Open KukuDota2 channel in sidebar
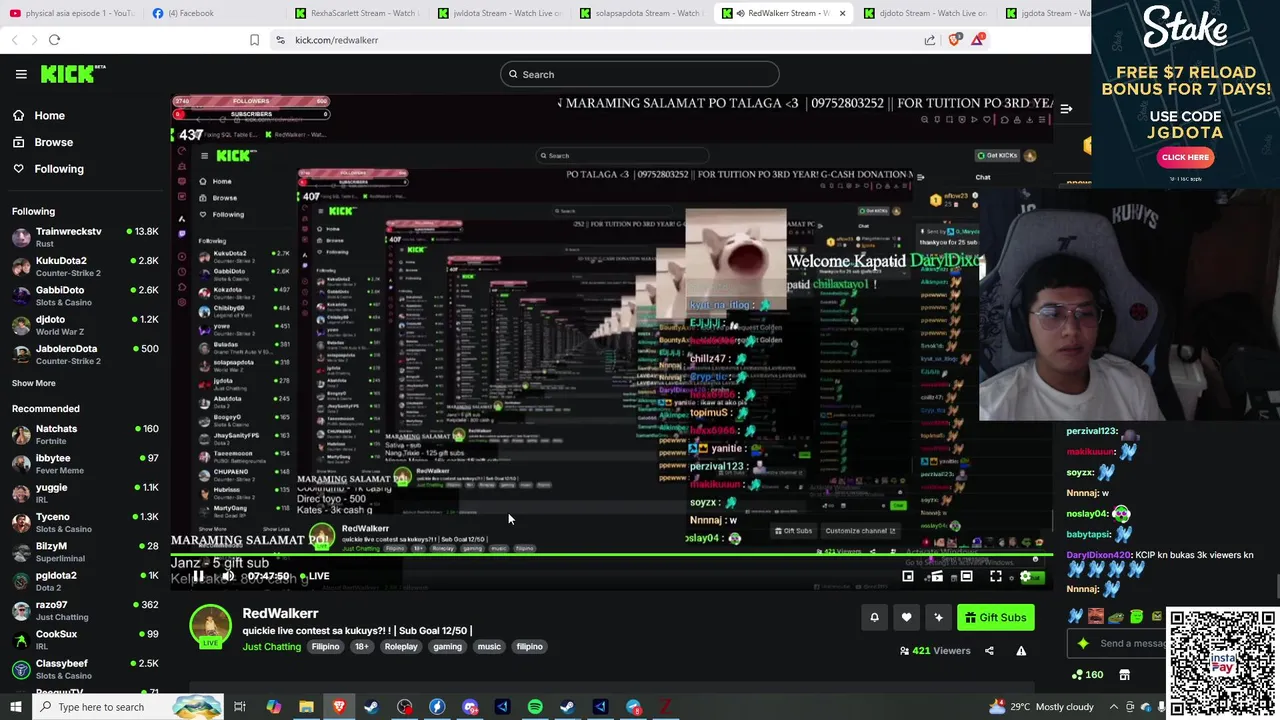This screenshot has height=720, width=1280. 85,266
